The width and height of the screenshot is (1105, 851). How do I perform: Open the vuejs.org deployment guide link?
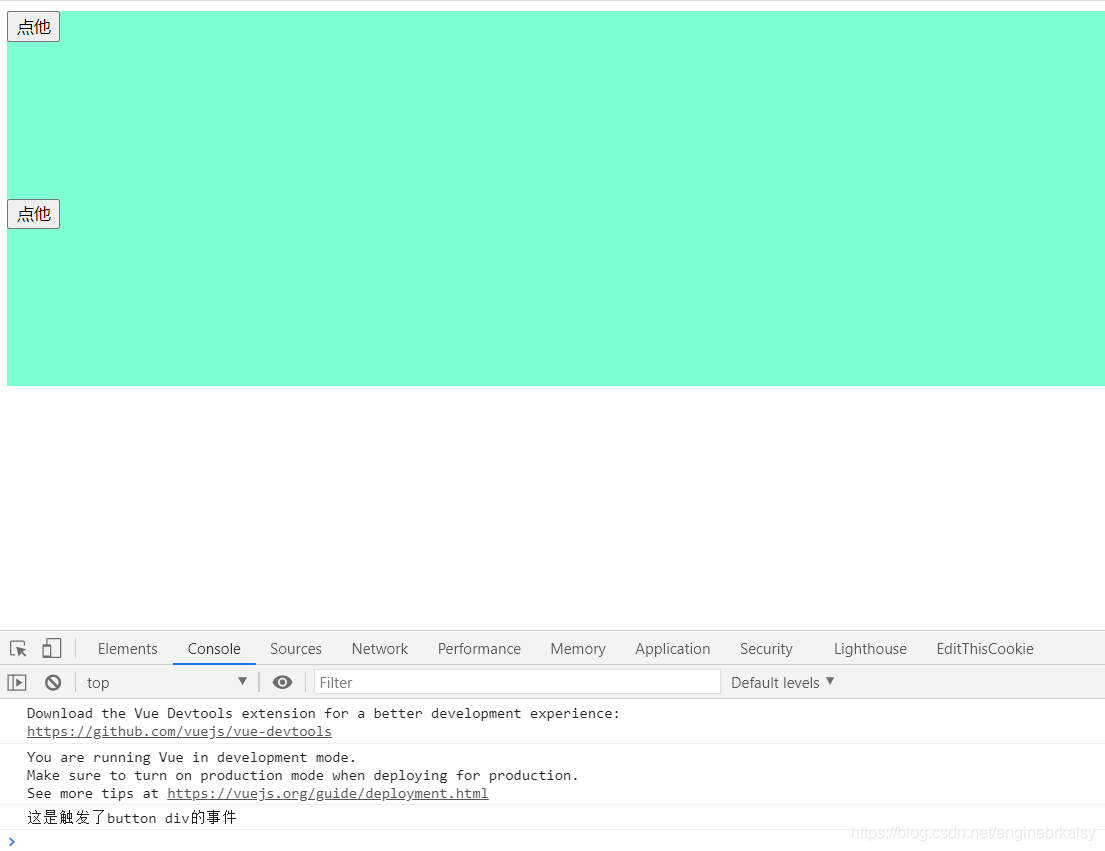point(328,793)
